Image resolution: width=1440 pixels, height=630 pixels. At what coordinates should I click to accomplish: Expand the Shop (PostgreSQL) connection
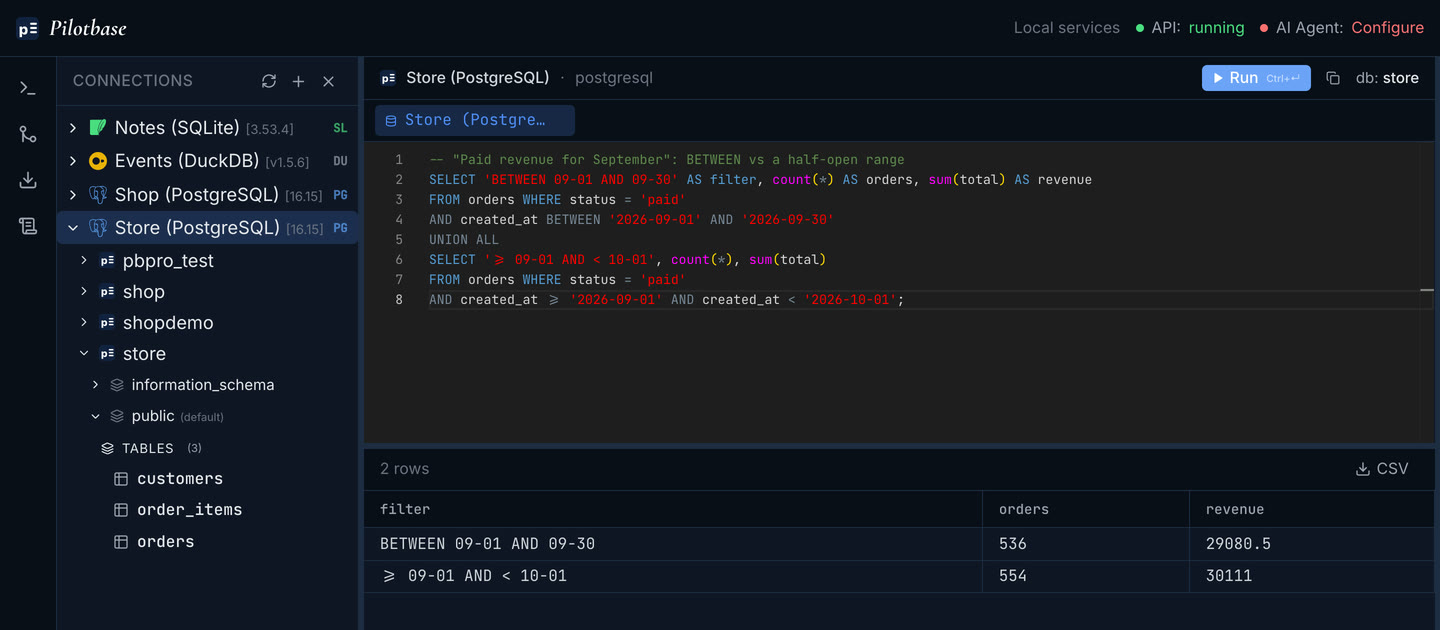[73, 195]
